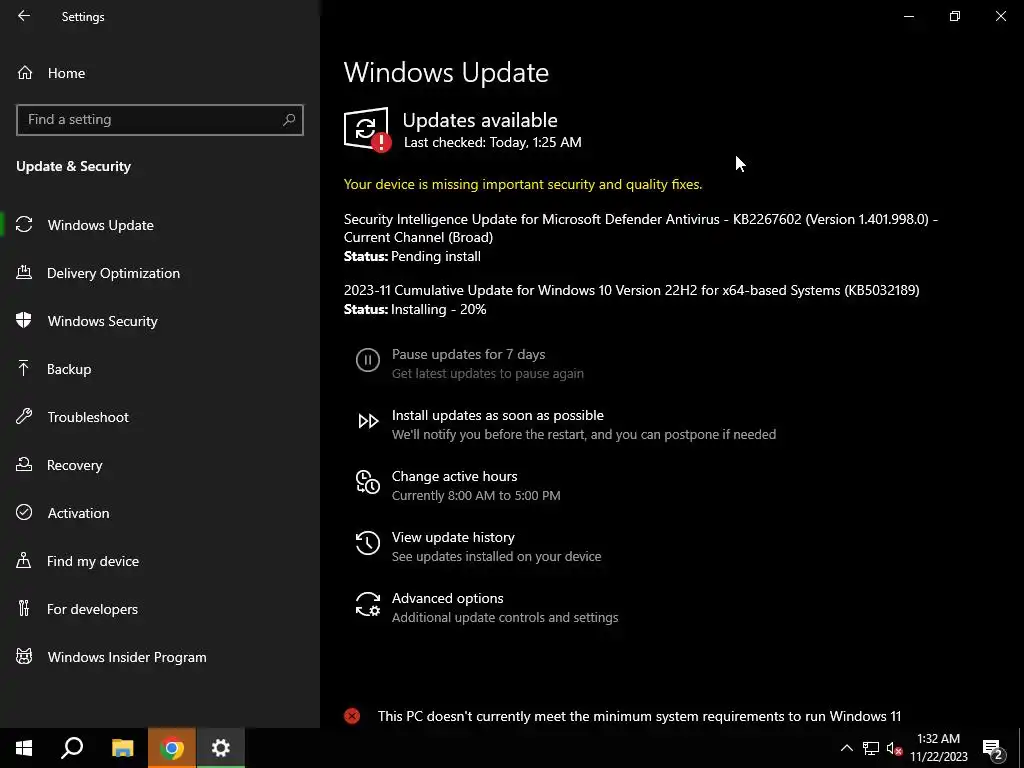The image size is (1024, 768).
Task: Open For developers settings
Action: click(160, 609)
